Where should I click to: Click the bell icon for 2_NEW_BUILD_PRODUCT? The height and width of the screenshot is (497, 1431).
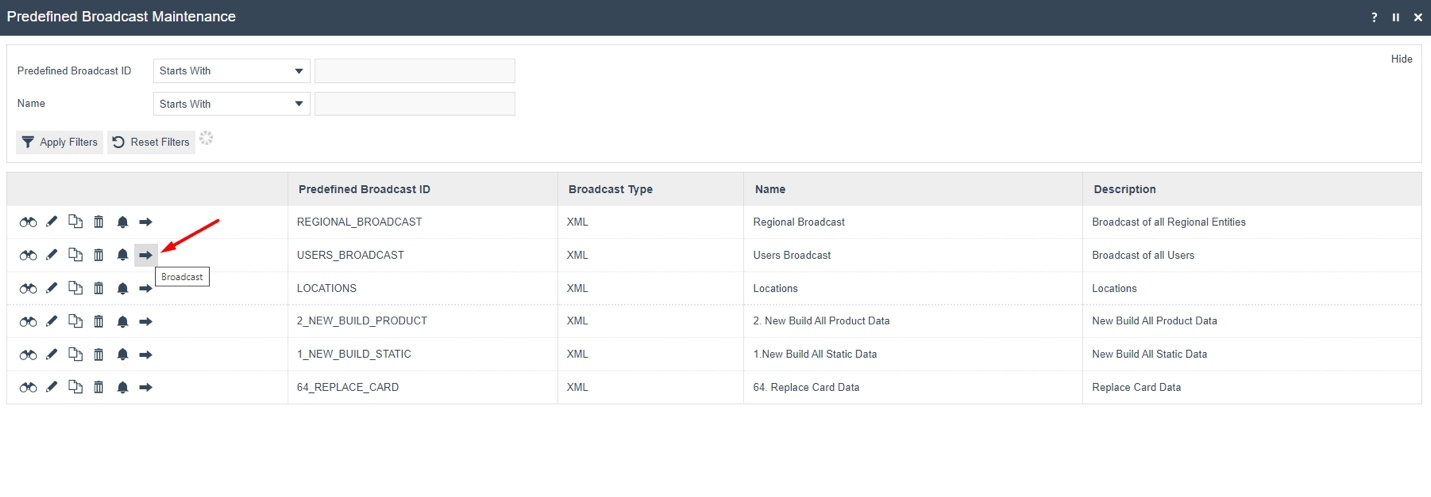[x=122, y=321]
